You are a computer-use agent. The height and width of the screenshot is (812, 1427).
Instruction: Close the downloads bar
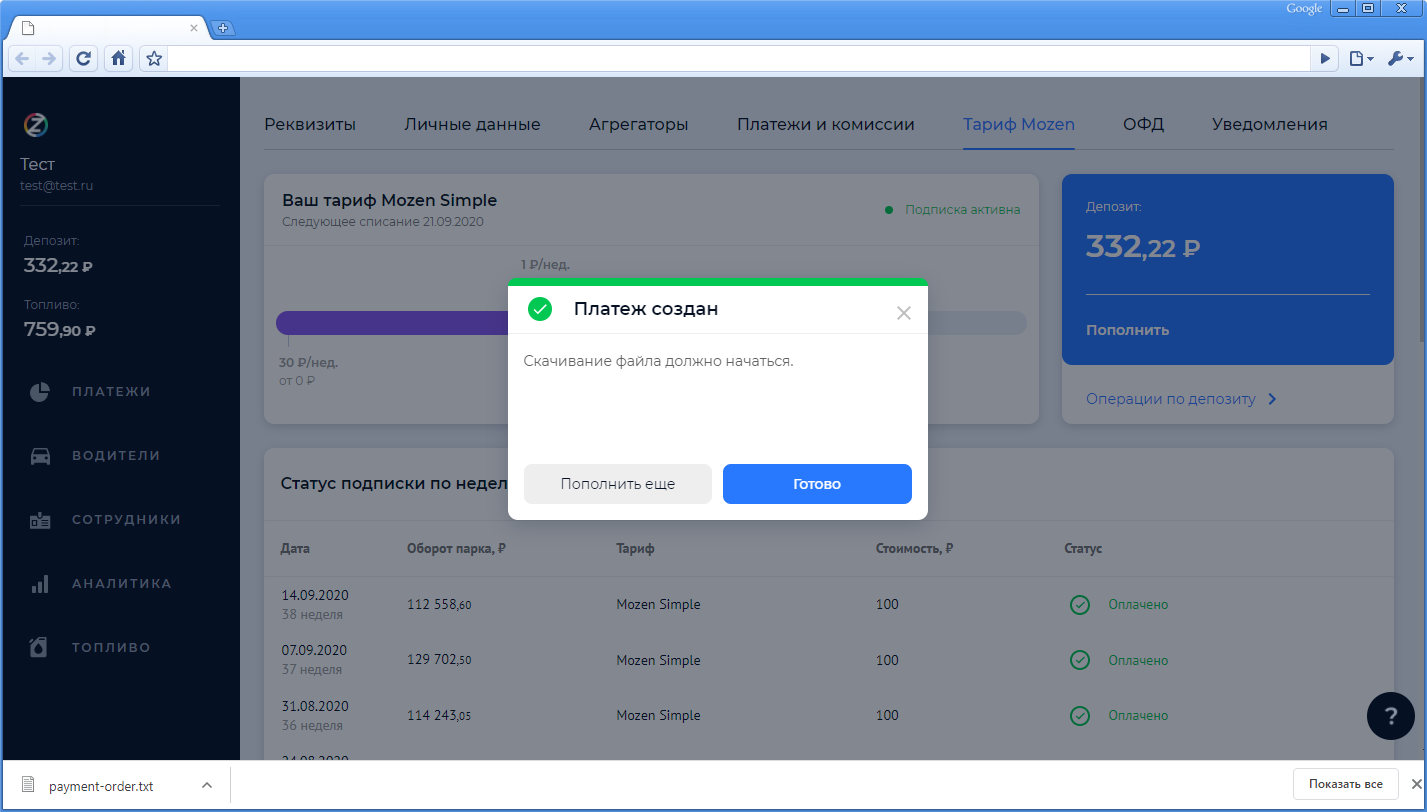(1416, 784)
